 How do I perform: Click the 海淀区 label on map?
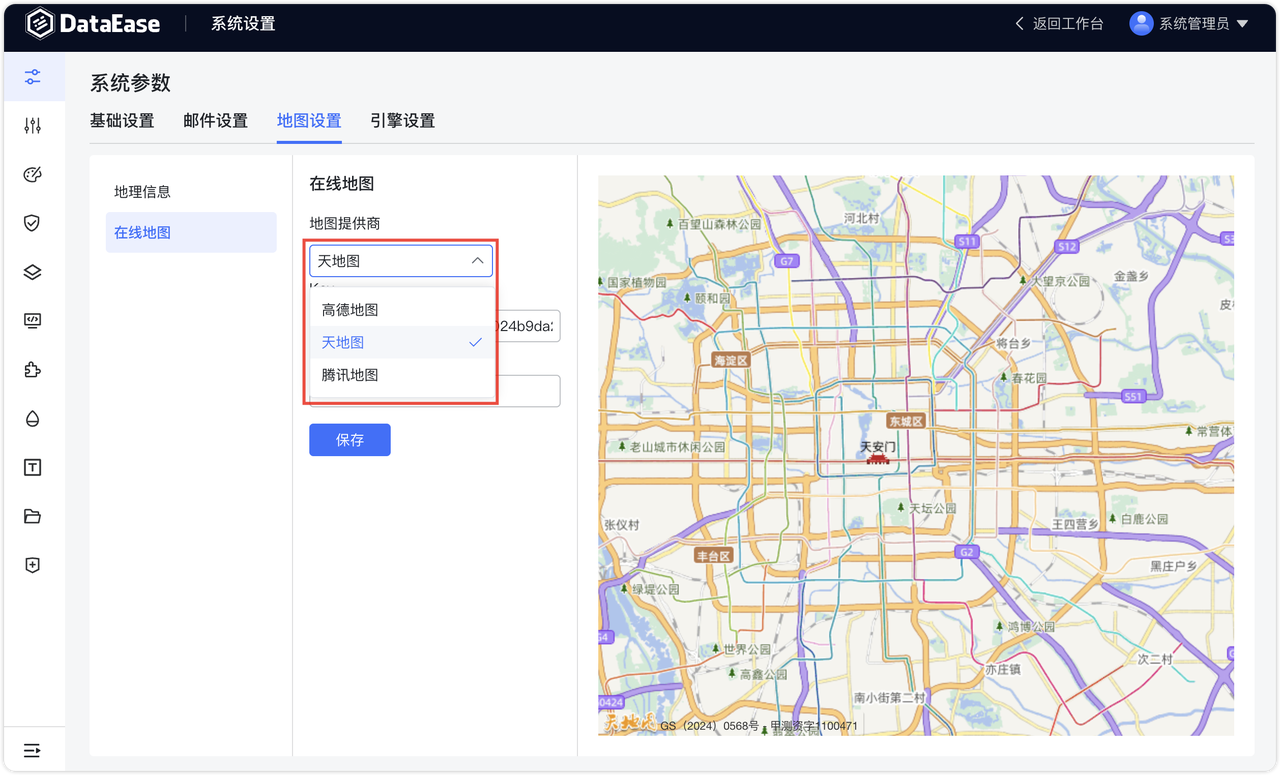733,360
